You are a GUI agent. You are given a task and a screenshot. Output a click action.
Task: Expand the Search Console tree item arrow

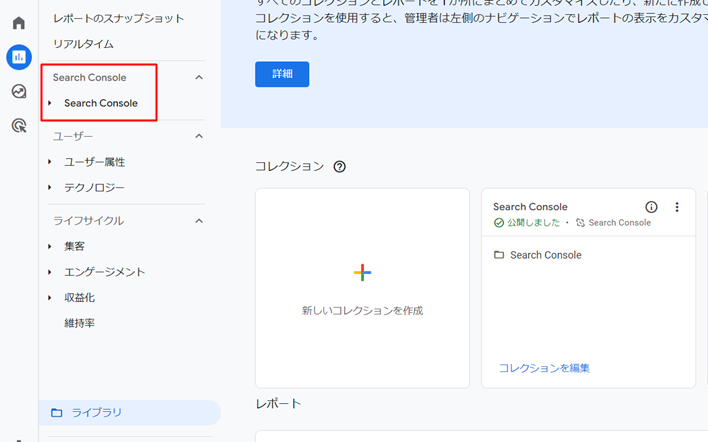[x=50, y=103]
